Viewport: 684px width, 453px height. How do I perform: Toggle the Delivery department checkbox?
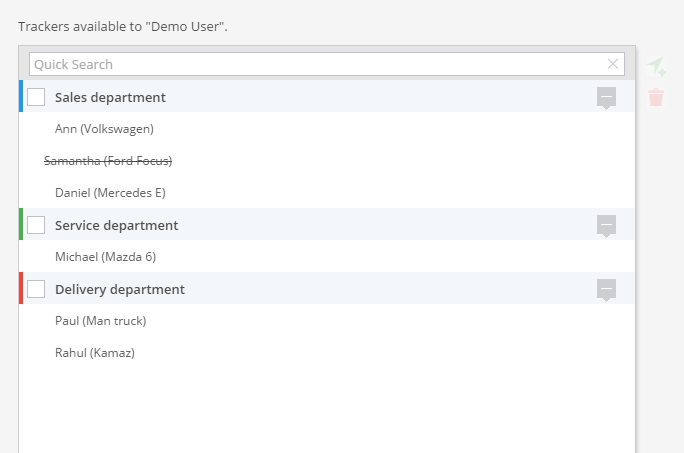36,289
